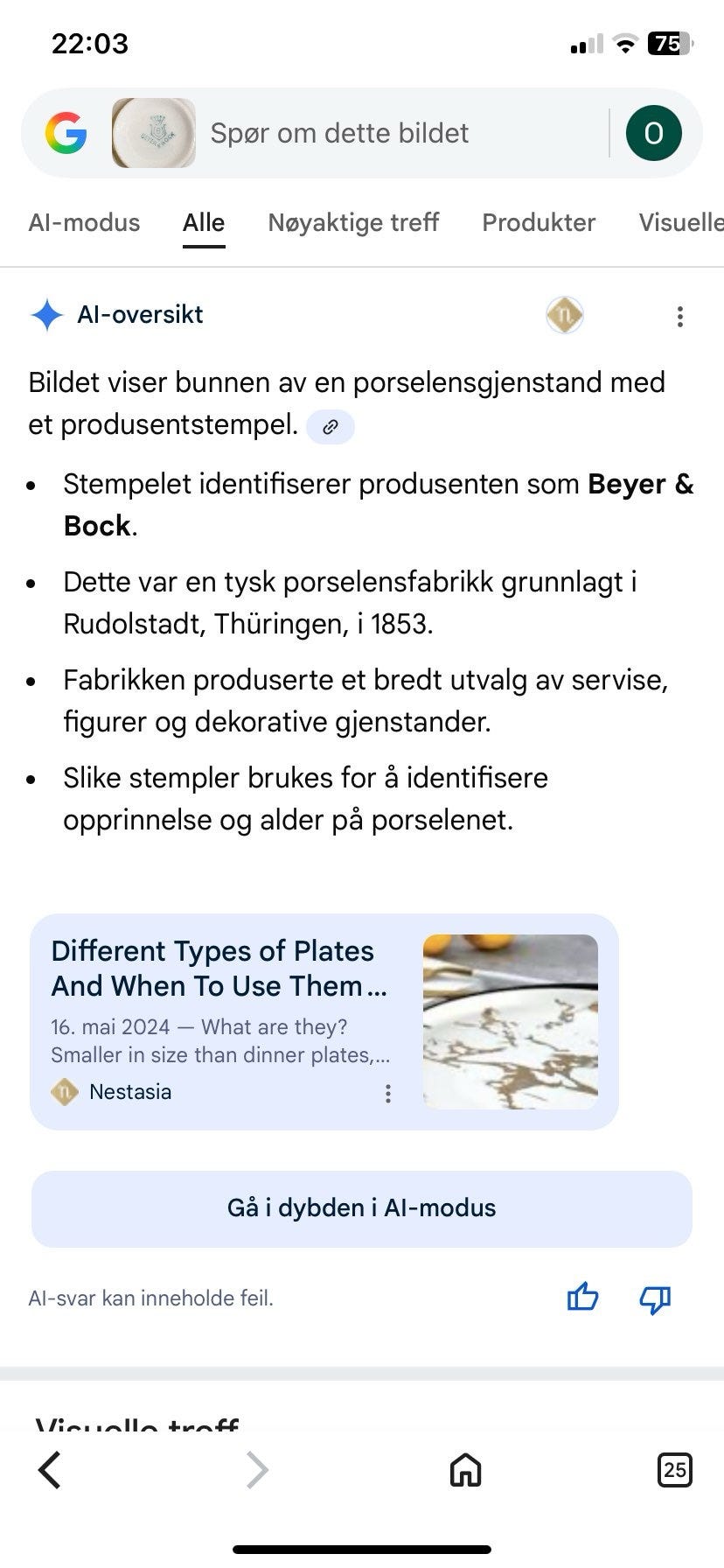Open the Produkter tab
The width and height of the screenshot is (724, 1568).
539,222
